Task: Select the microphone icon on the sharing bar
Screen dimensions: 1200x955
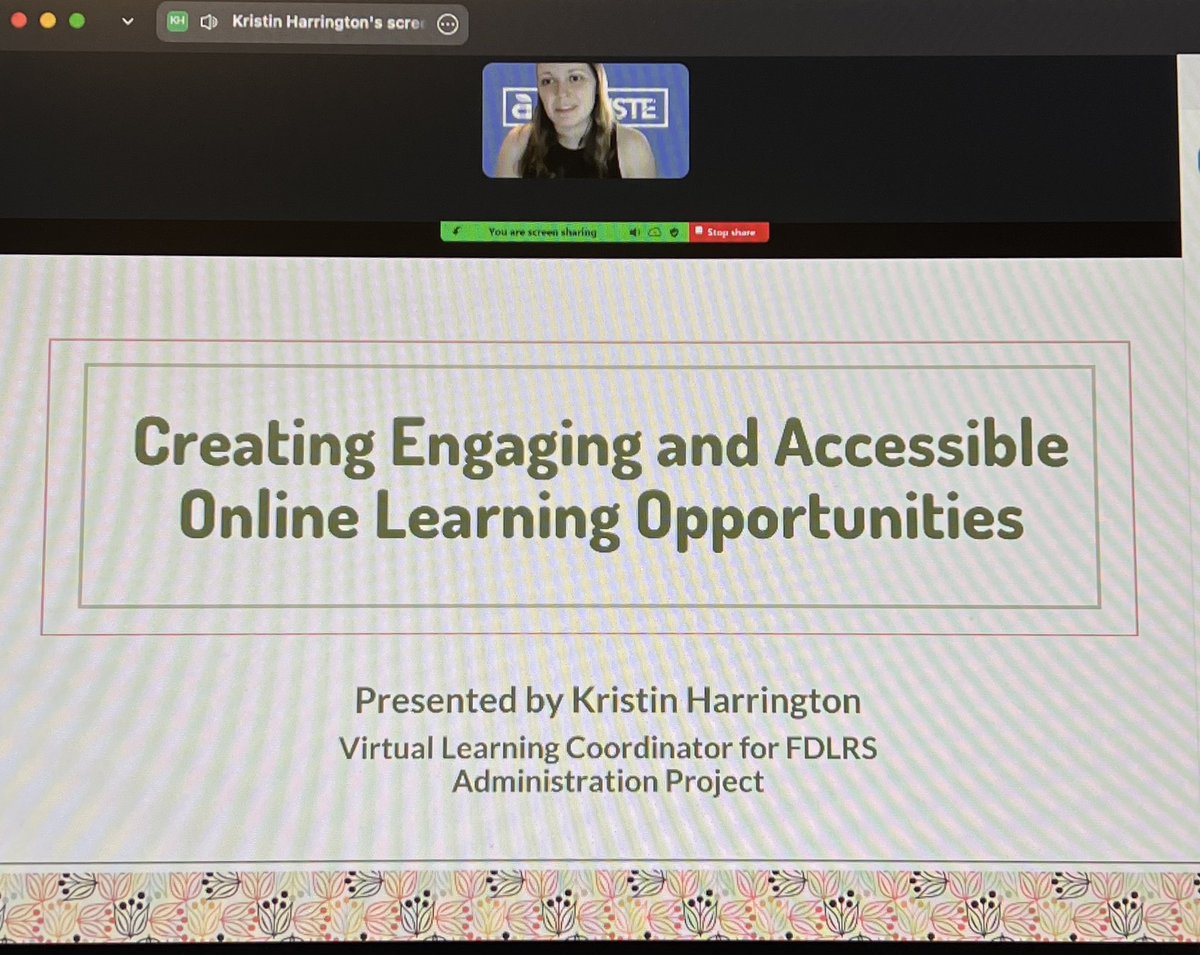Action: pos(456,232)
